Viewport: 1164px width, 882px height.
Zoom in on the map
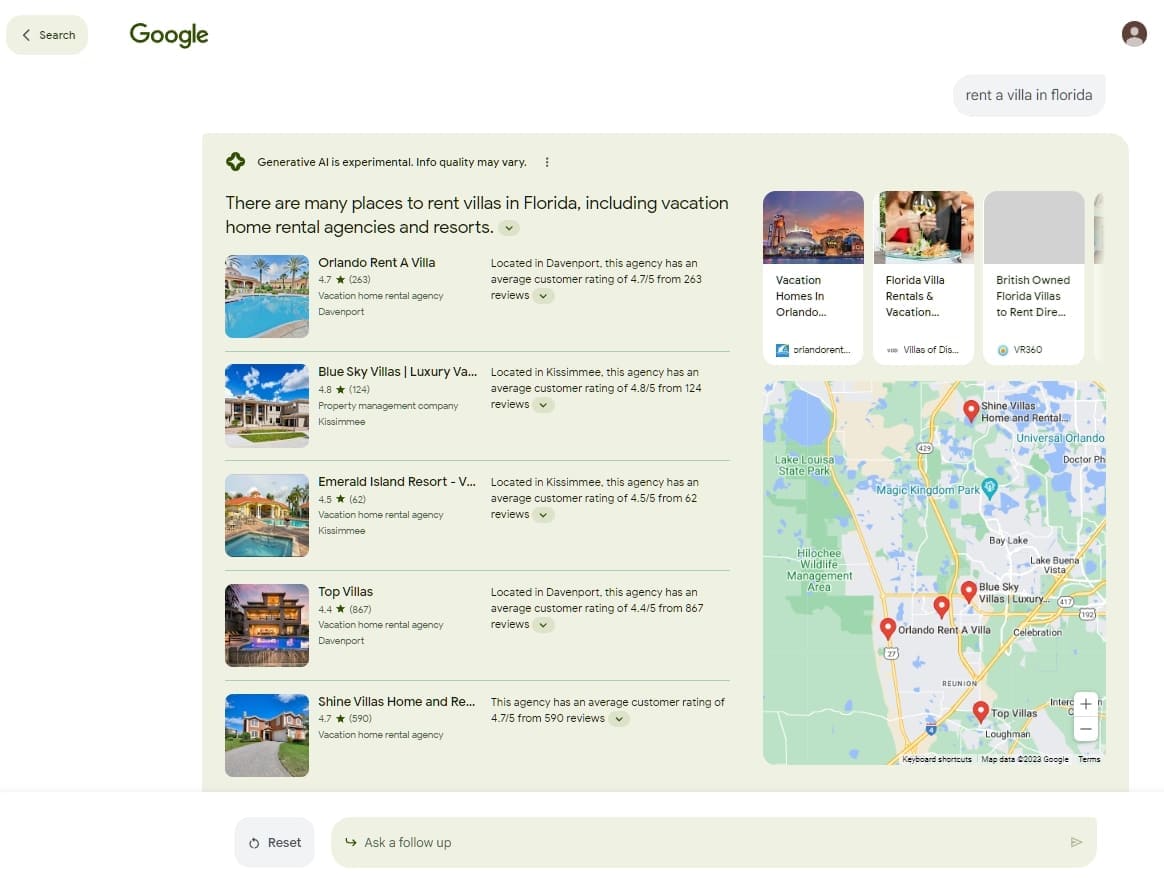[x=1085, y=704]
